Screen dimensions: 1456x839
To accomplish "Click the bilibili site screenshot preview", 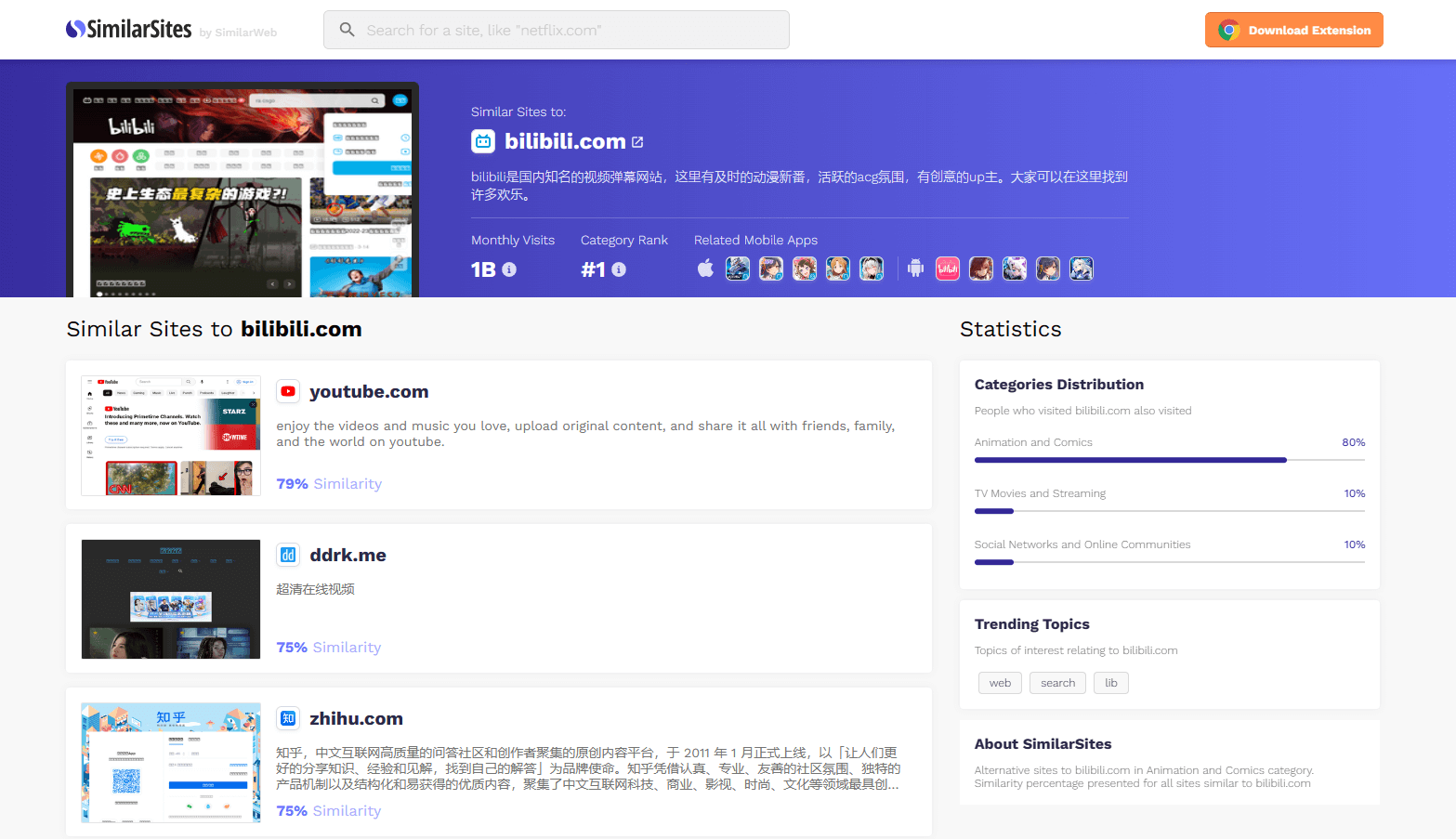I will (x=243, y=192).
